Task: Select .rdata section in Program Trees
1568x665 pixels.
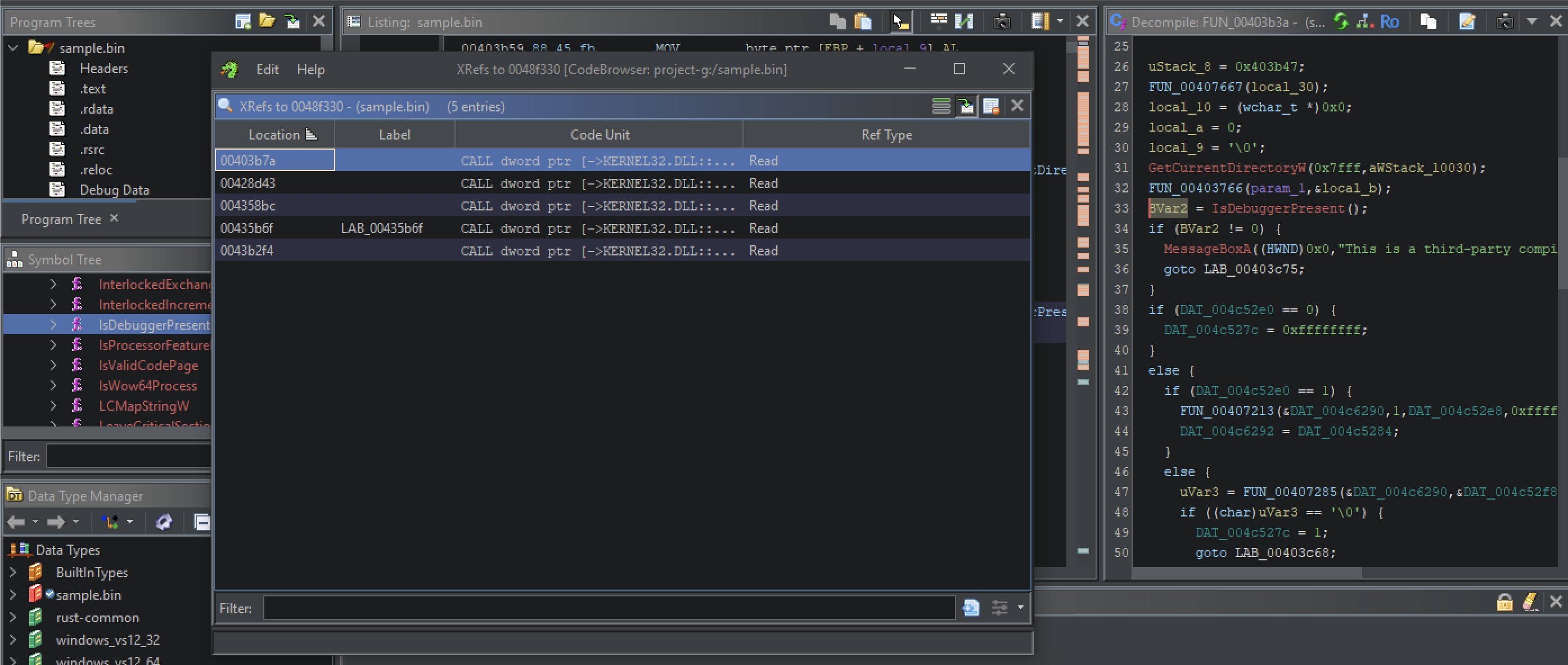Action: tap(96, 109)
